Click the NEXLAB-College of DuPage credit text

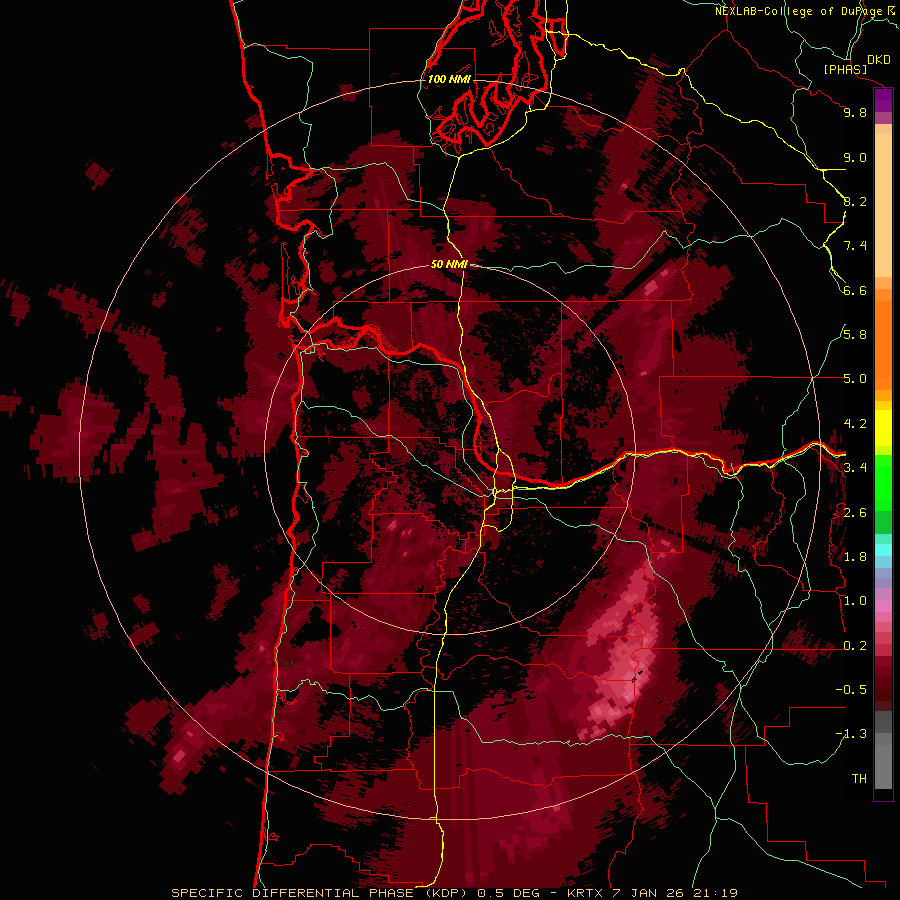(x=799, y=11)
